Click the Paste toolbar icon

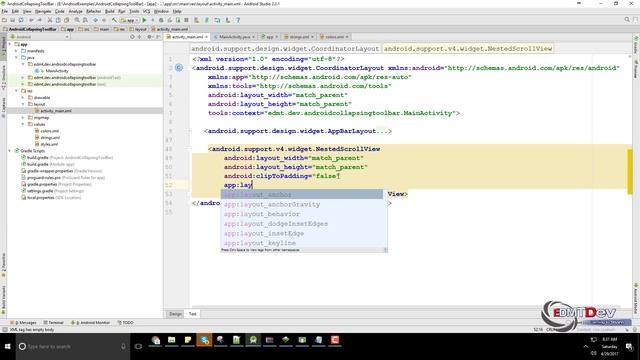(x=67, y=20)
